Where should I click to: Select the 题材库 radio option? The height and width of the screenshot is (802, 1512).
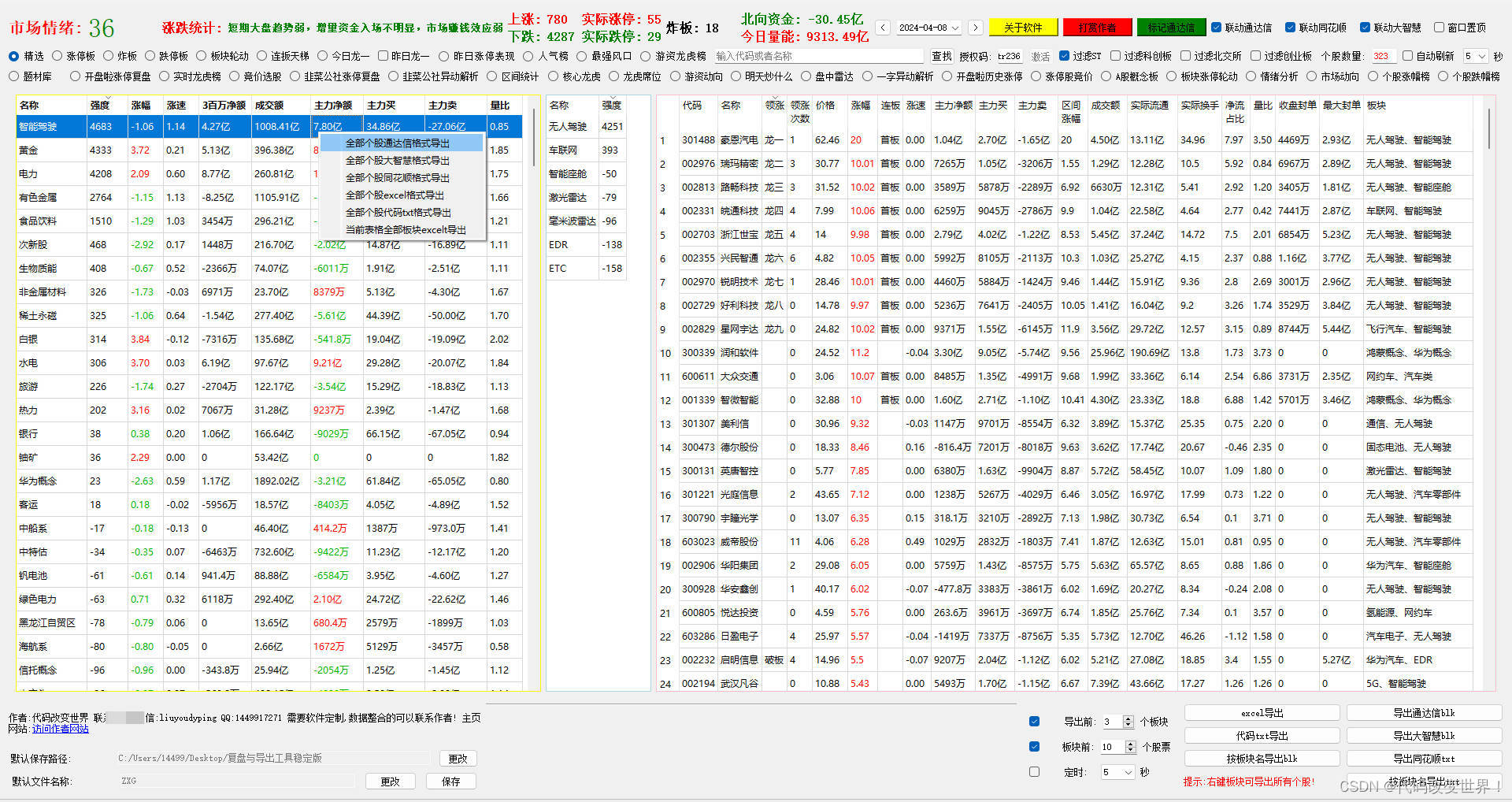(x=13, y=76)
